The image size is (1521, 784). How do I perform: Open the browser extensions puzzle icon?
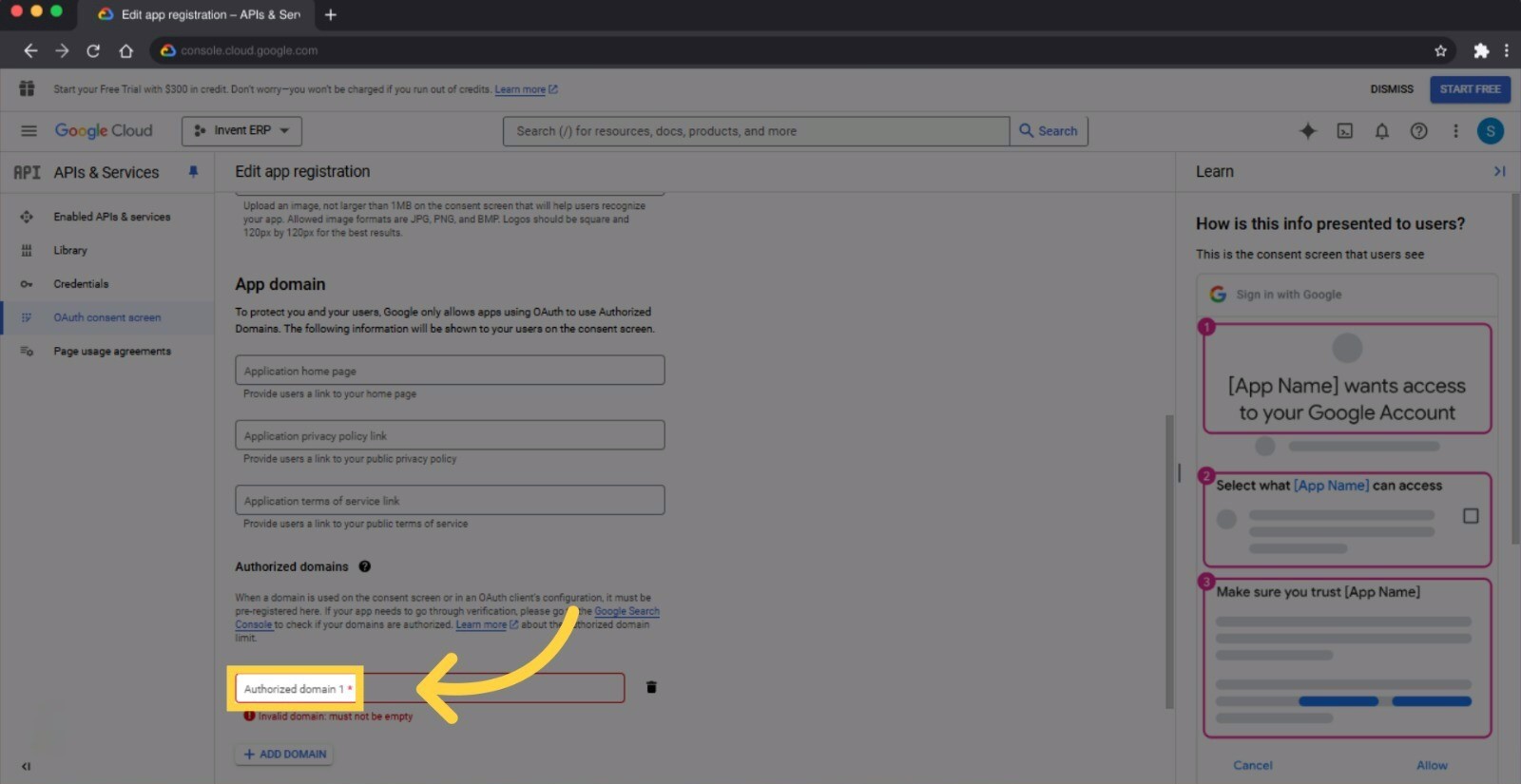tap(1481, 50)
